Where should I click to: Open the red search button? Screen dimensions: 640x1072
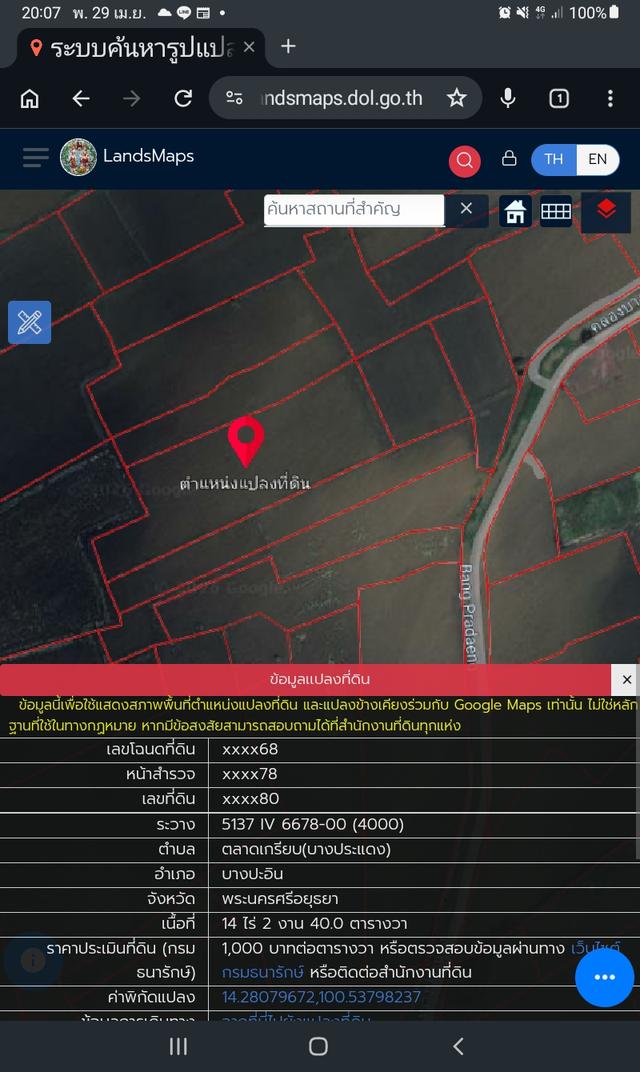(464, 161)
